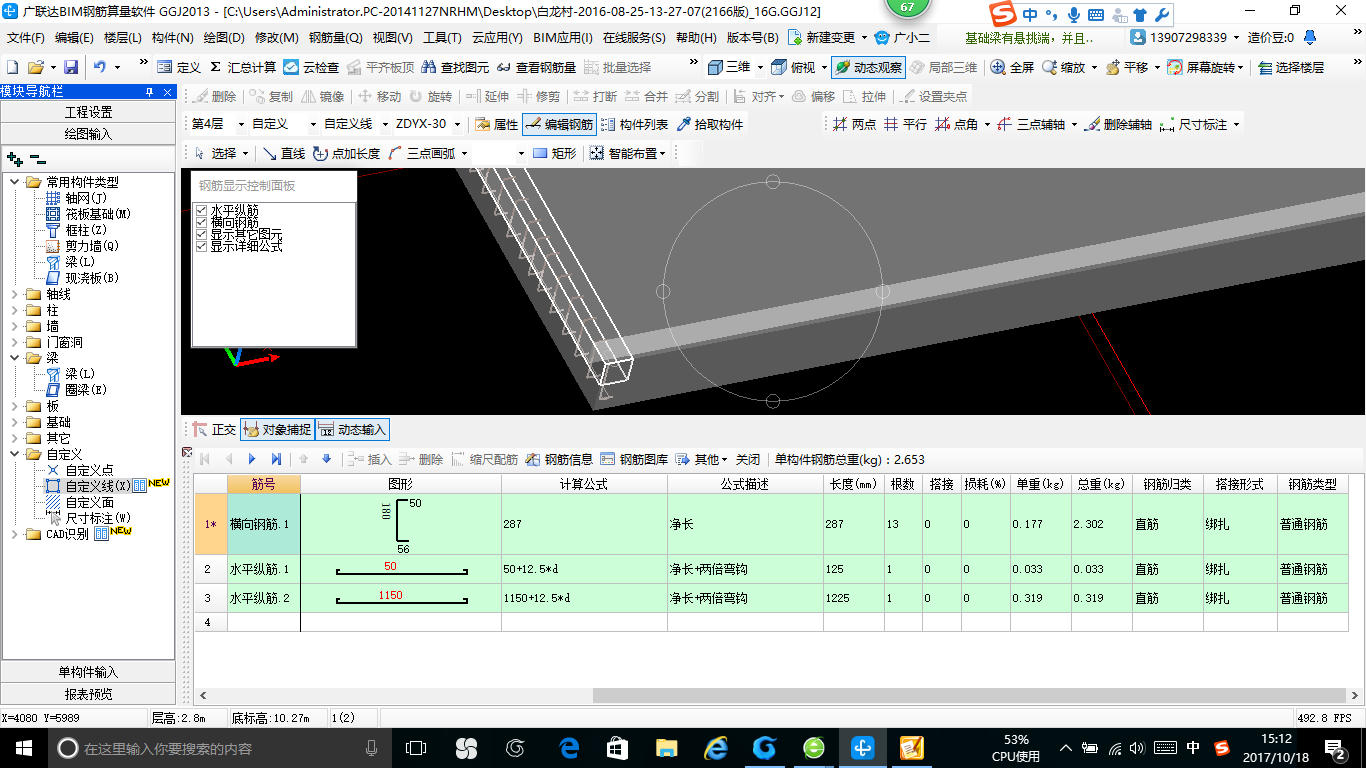
Task: Open Microsoft Edge from taskbar
Action: [x=570, y=748]
